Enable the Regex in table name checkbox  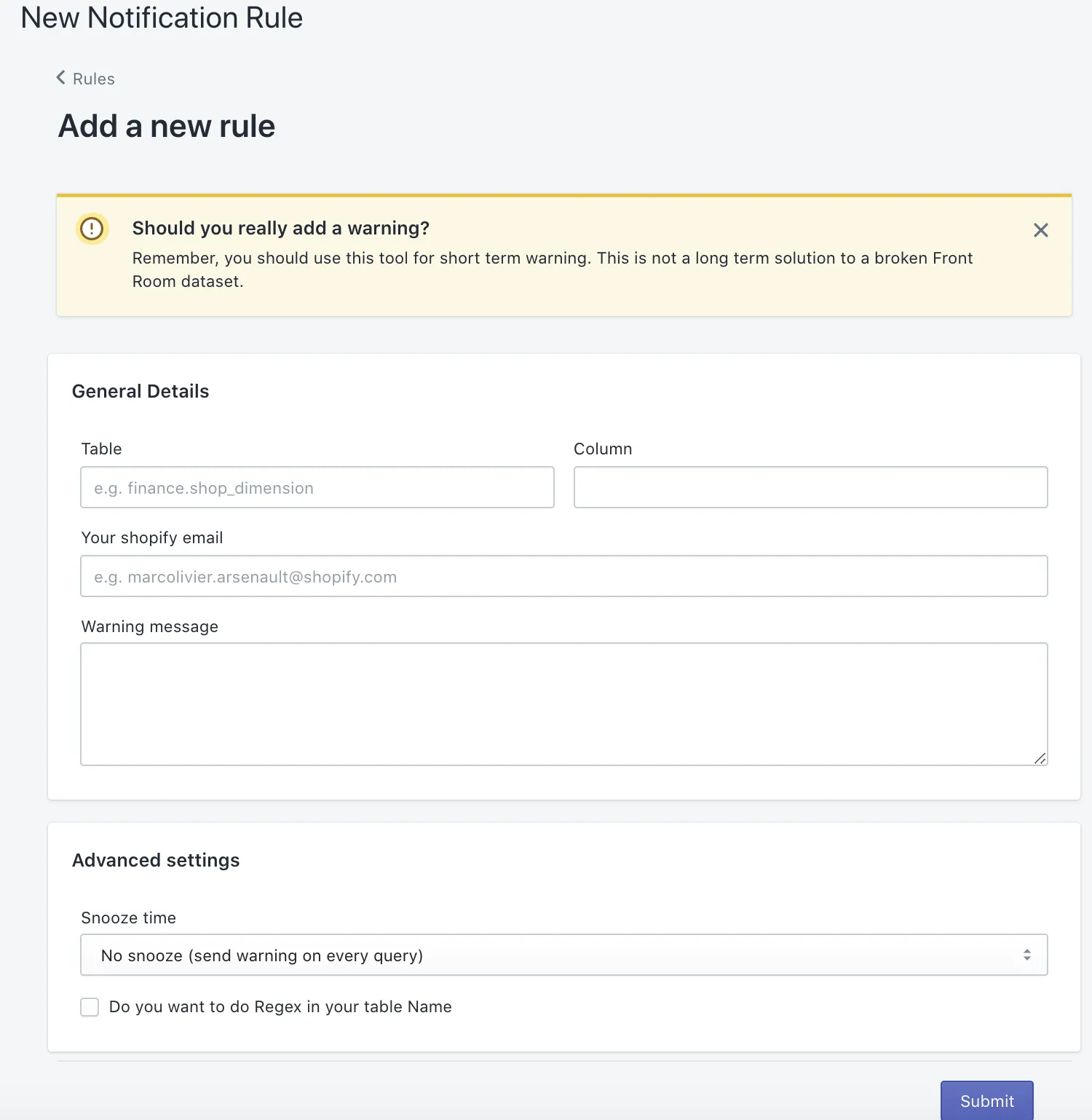90,1007
